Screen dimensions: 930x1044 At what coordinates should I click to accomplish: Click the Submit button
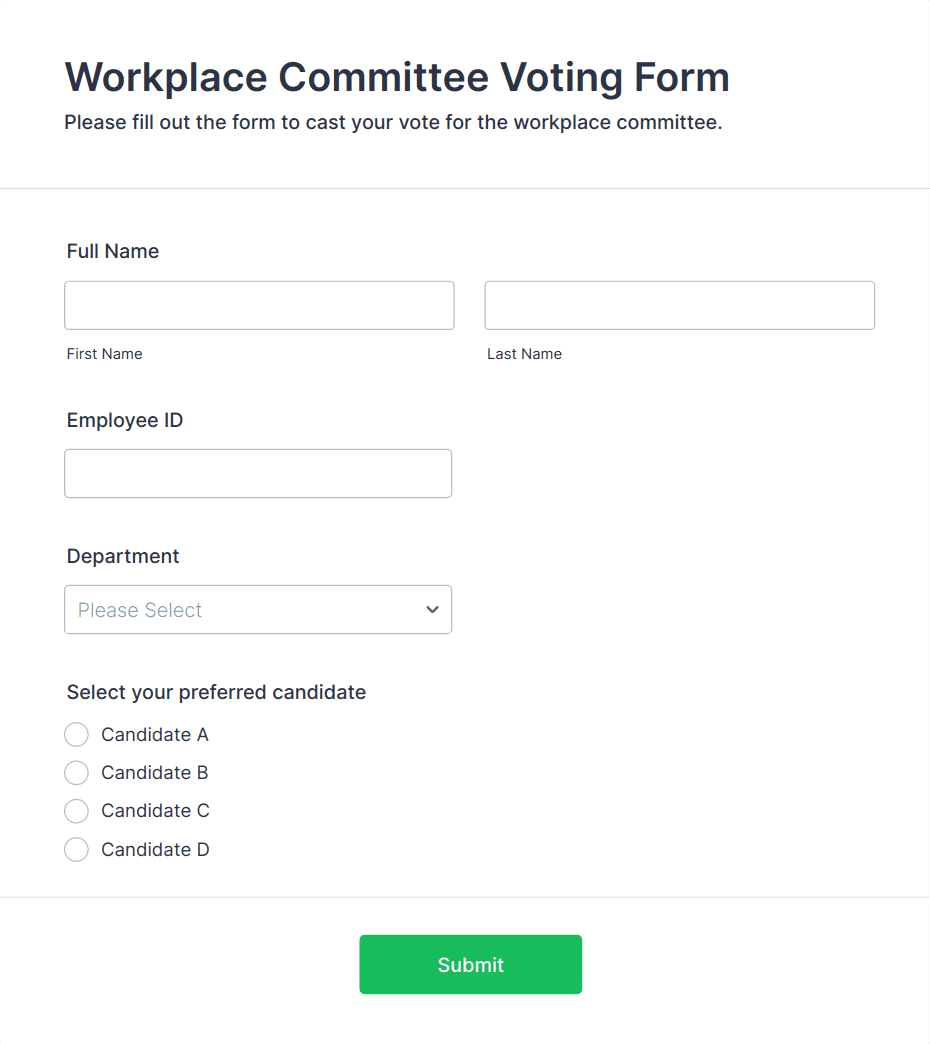coord(470,964)
